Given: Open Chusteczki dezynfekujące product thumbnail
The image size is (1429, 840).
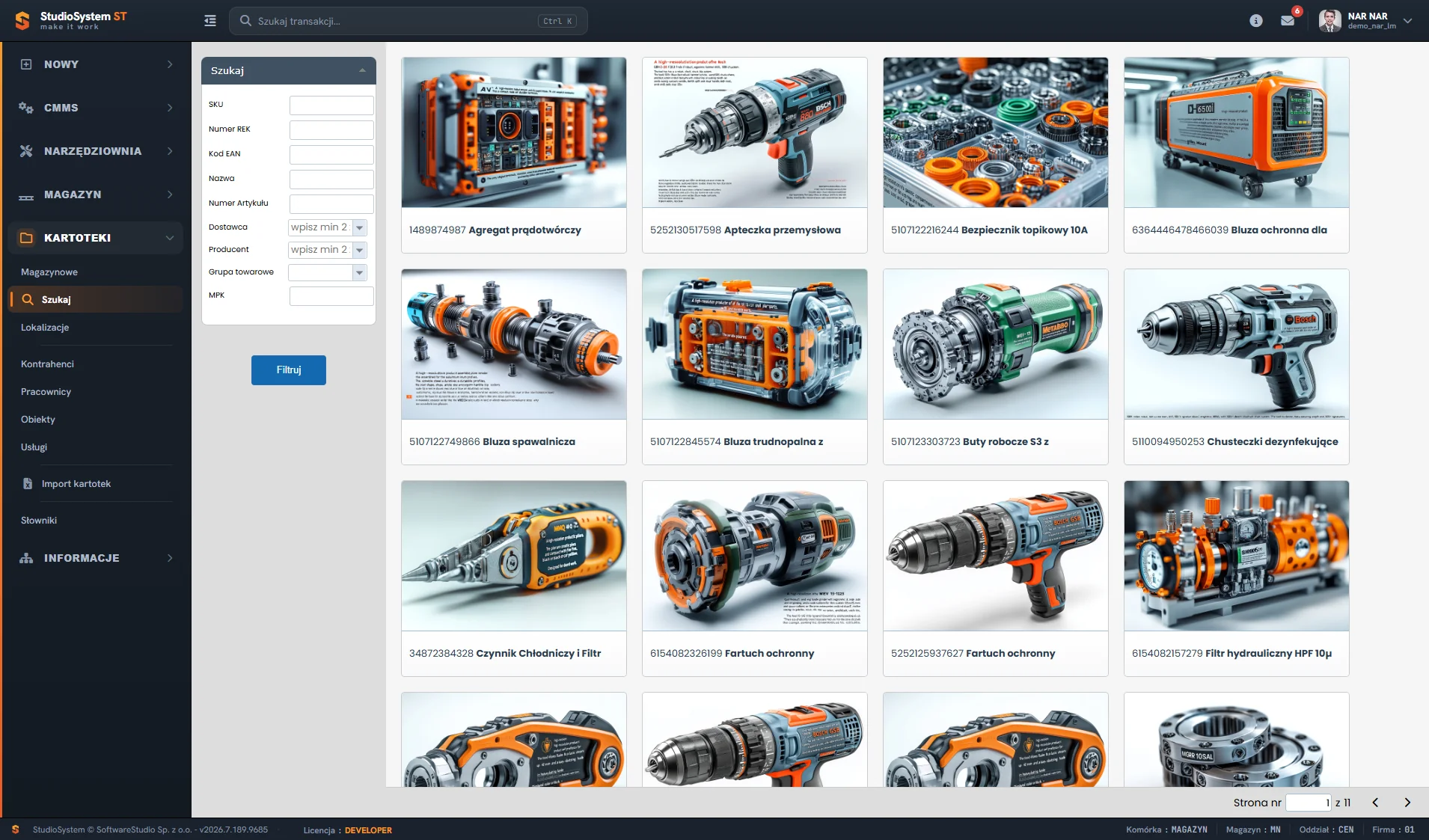Looking at the screenshot, I should 1237,344.
